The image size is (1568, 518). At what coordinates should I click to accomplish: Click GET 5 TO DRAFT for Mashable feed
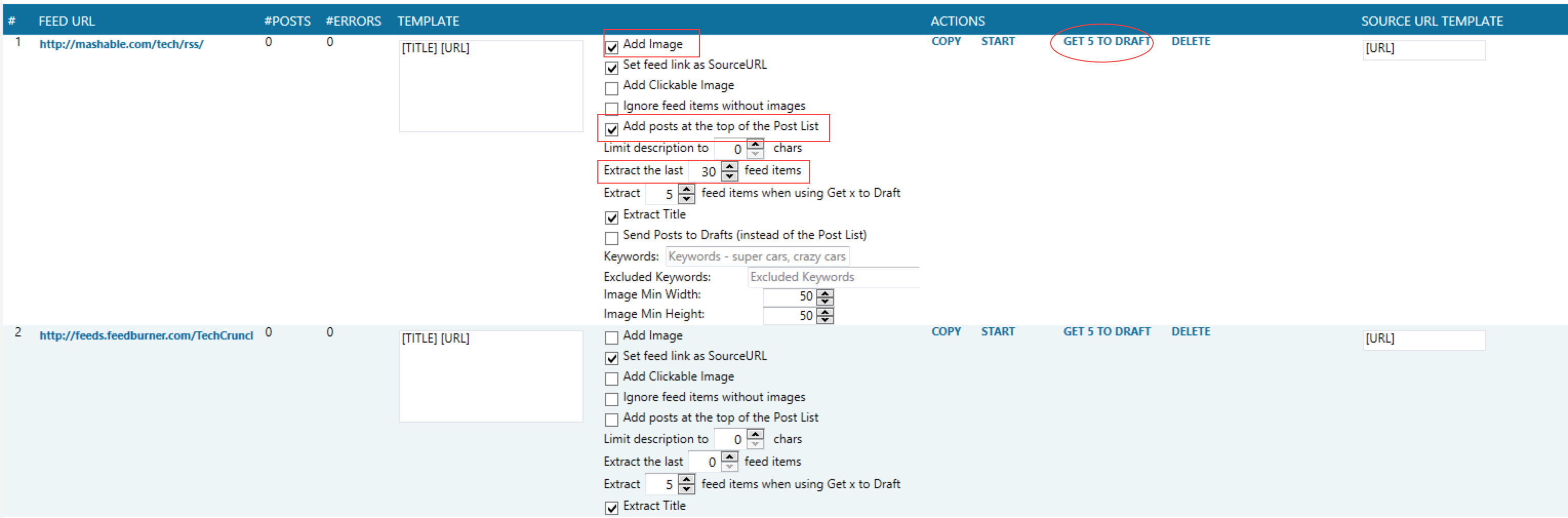[x=1106, y=42]
